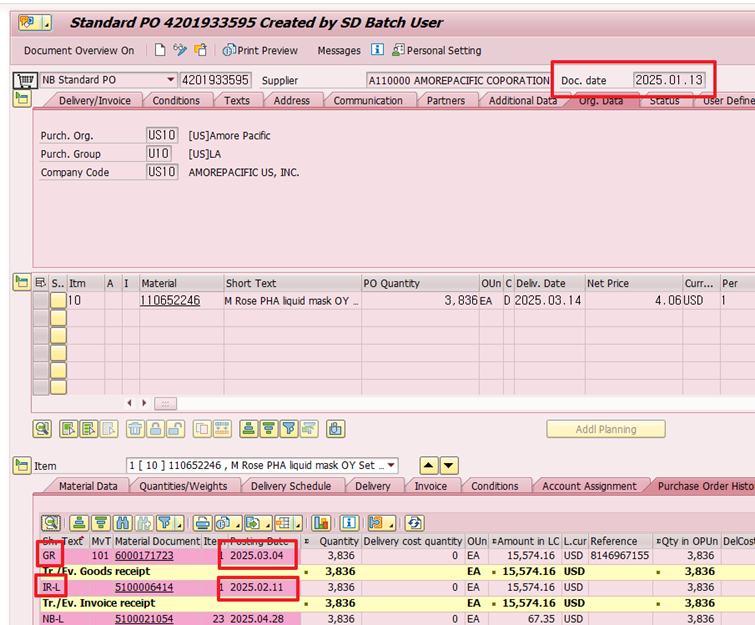Open the views dropdown in PO history toolbar

click(236, 524)
